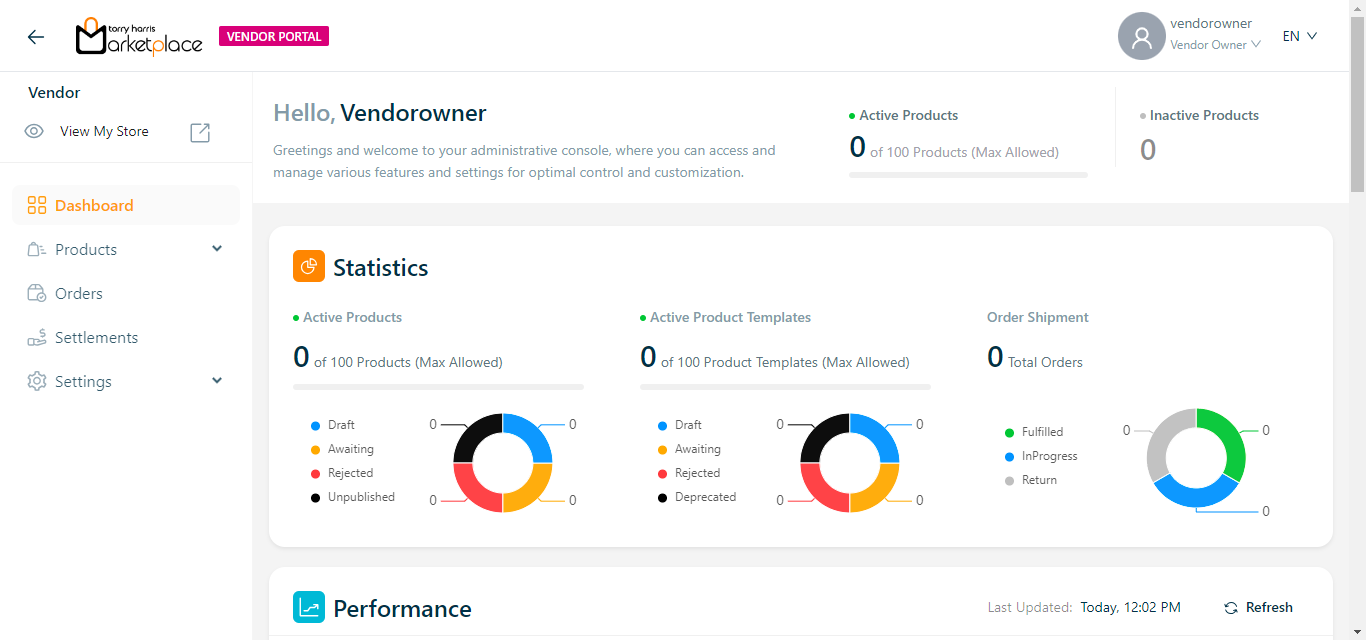Click the orange Statistics pie icon
1366x640 pixels.
click(309, 267)
